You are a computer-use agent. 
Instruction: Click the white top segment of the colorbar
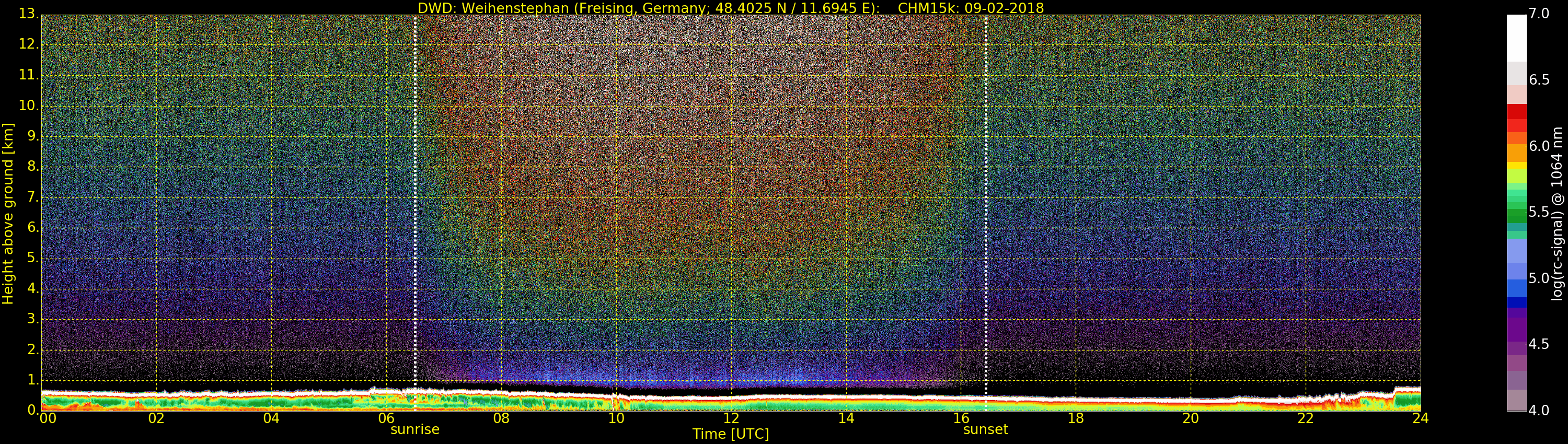[1516, 37]
